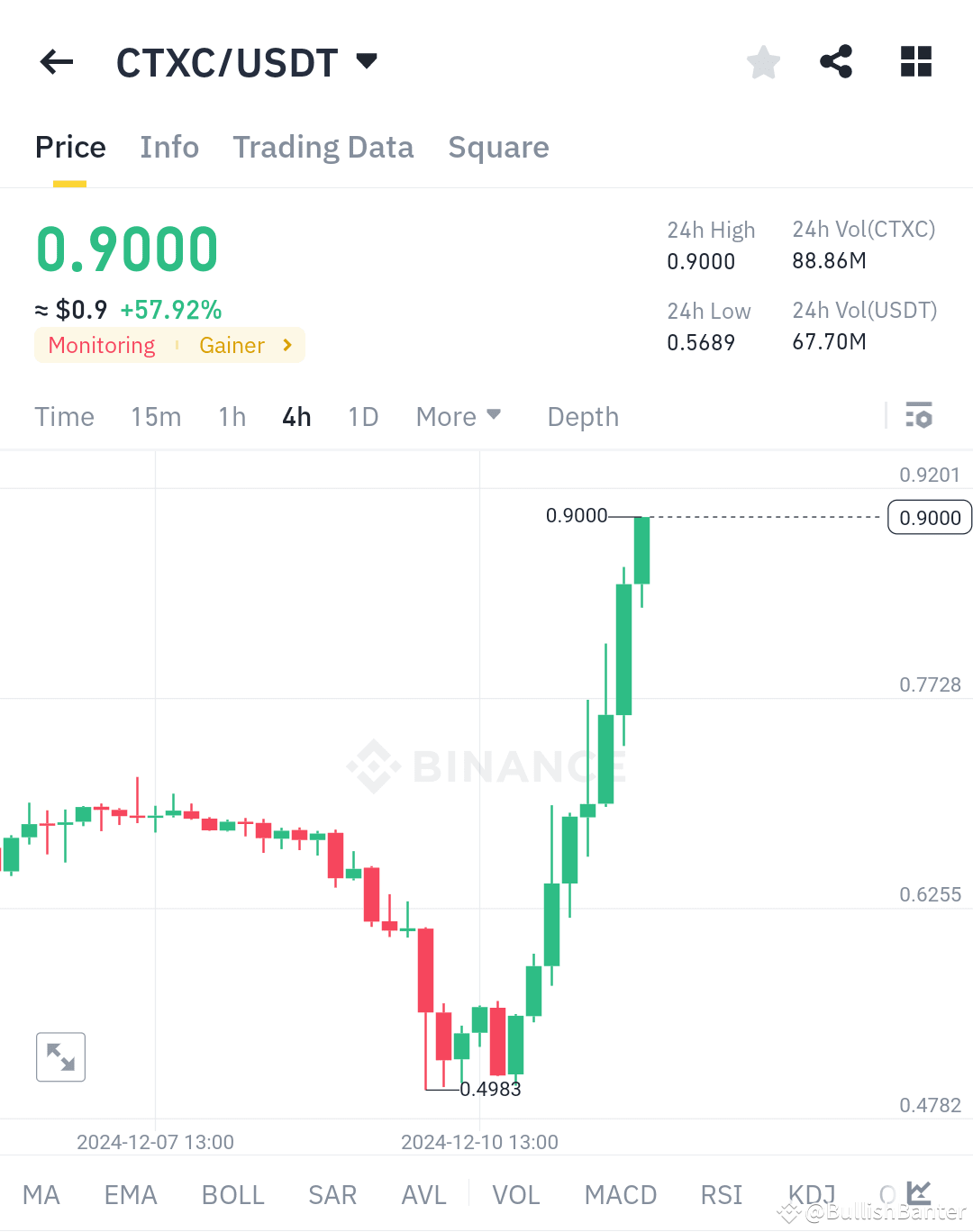
Task: Open the trading pair dropdown next to CTXC/USDT
Action: coord(366,61)
